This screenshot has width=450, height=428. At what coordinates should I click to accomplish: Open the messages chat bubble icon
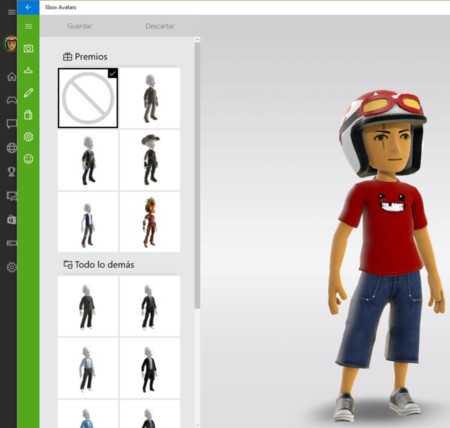[12, 124]
